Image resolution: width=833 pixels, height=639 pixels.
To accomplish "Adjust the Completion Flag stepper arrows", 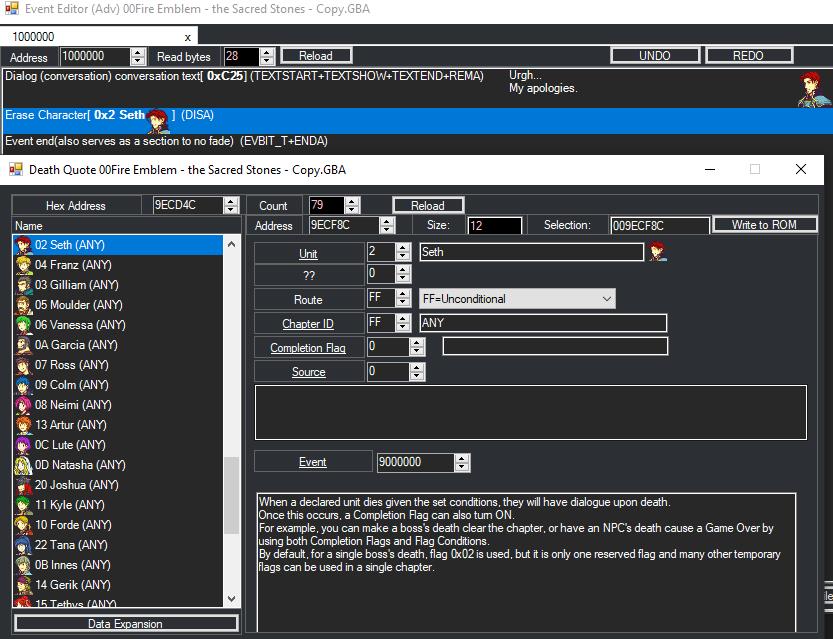I will point(417,347).
